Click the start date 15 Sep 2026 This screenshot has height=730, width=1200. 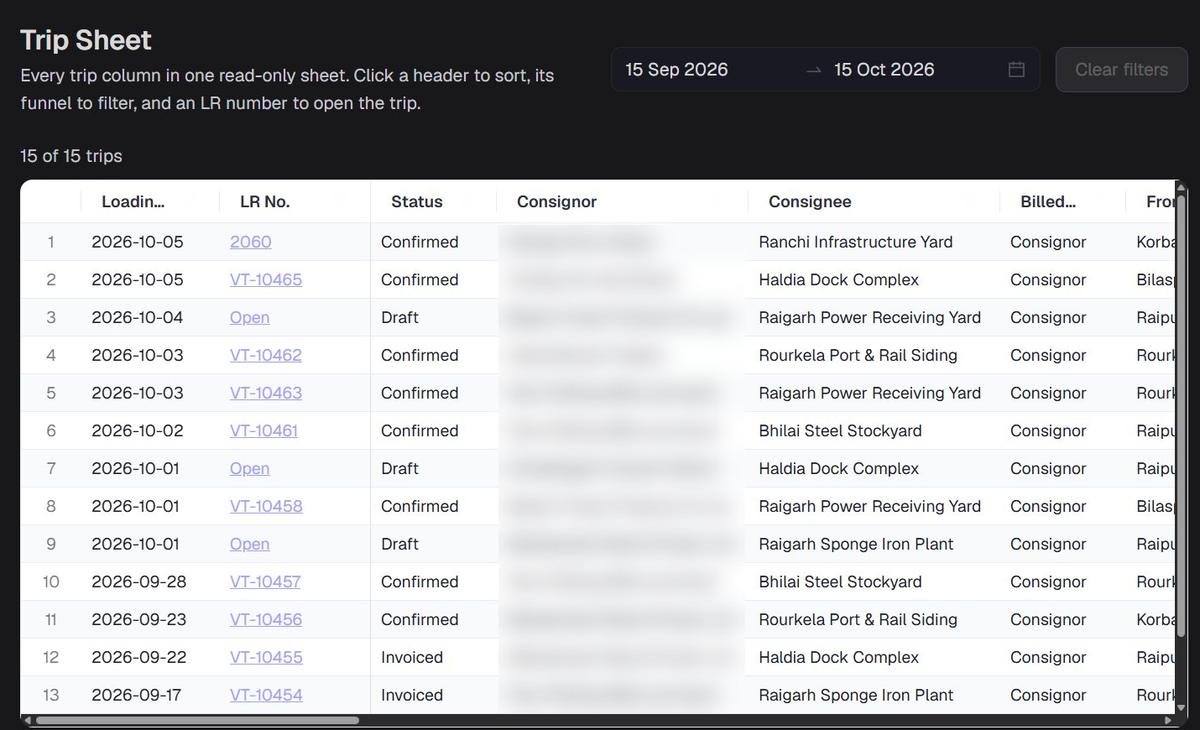677,69
